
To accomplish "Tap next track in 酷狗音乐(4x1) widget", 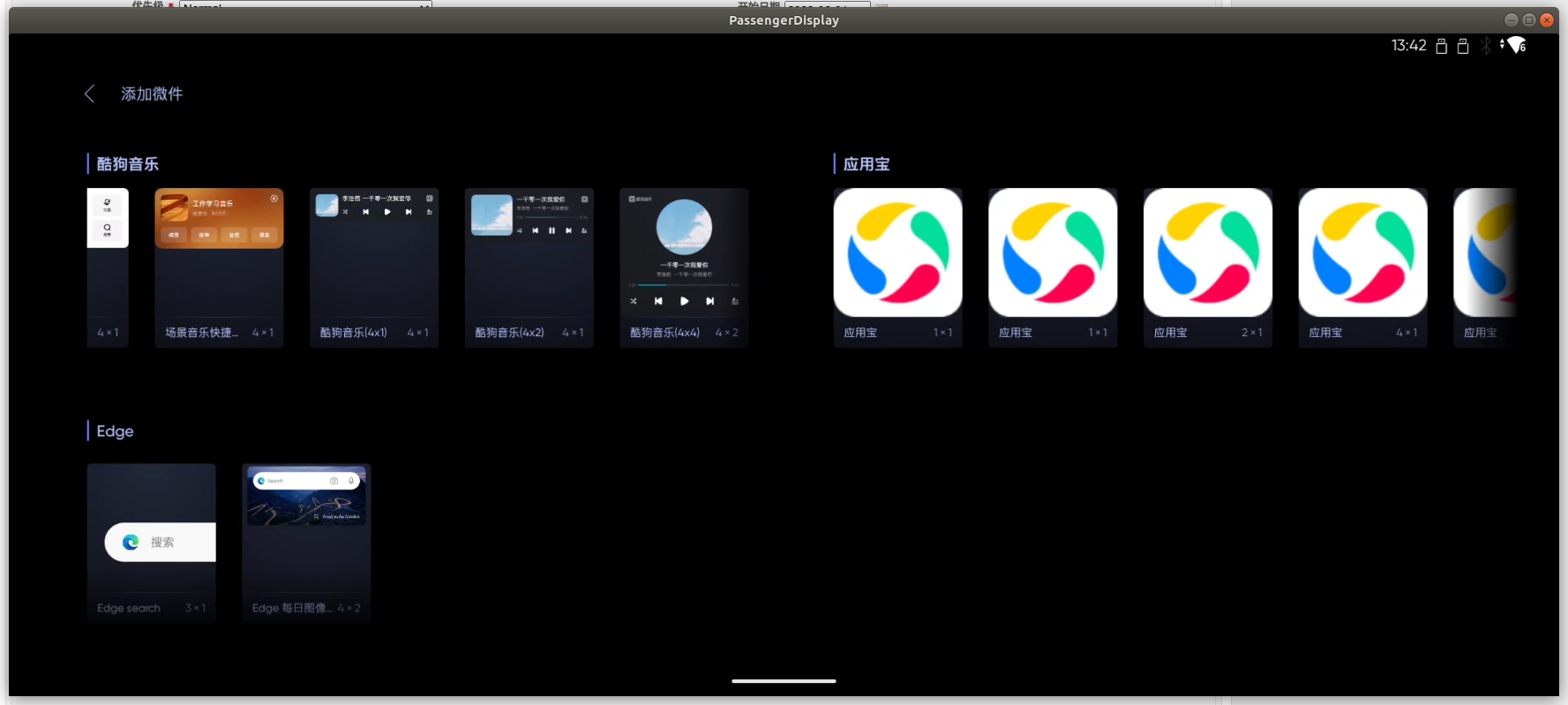I will [409, 212].
